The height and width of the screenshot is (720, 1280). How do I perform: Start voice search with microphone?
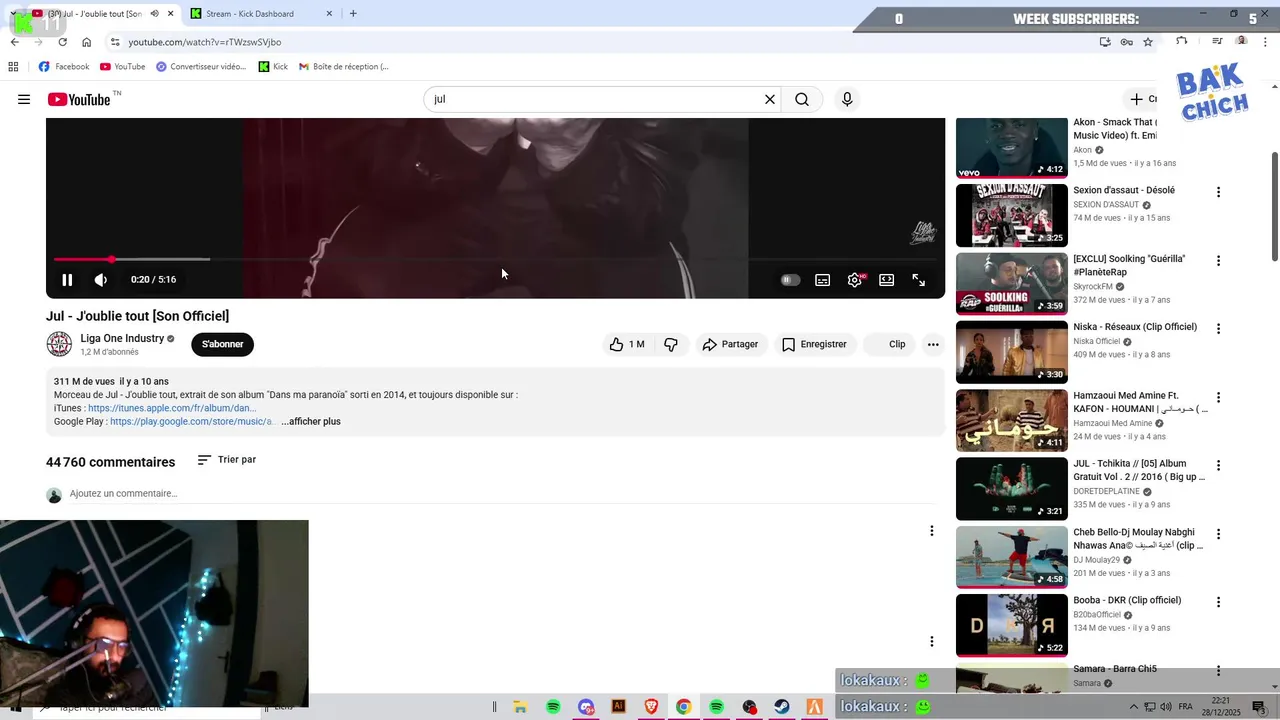[847, 99]
